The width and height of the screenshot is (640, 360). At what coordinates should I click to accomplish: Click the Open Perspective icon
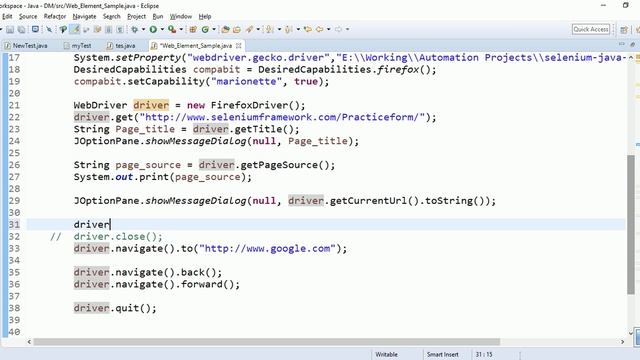click(x=624, y=29)
